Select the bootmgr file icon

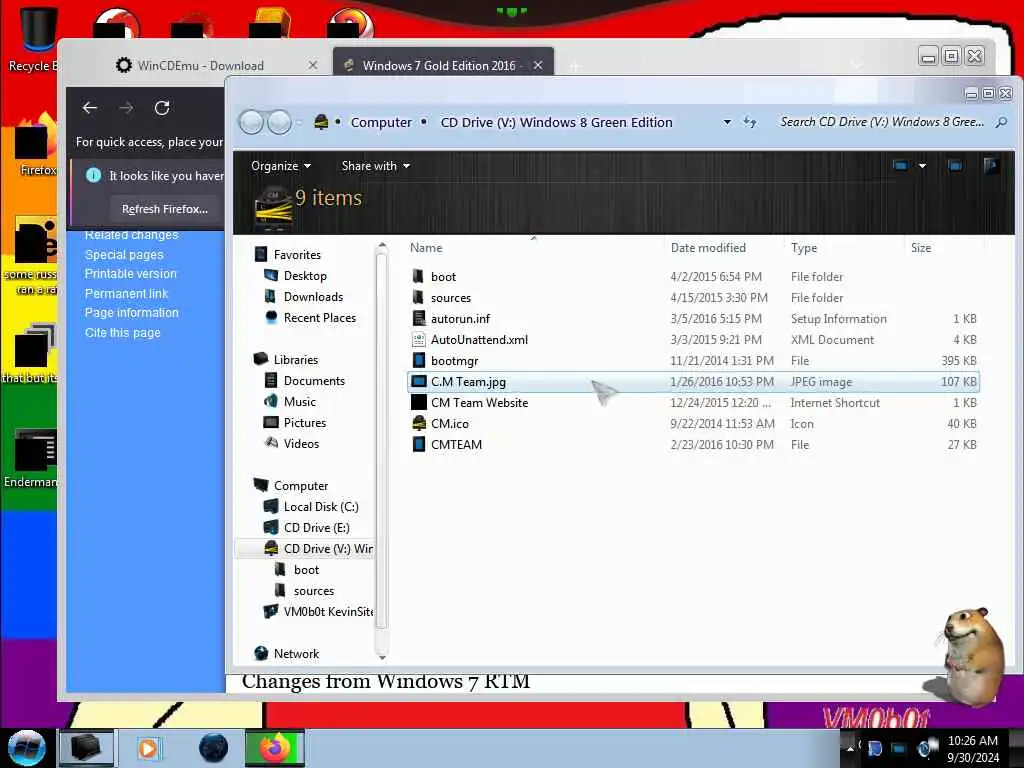pyautogui.click(x=419, y=360)
